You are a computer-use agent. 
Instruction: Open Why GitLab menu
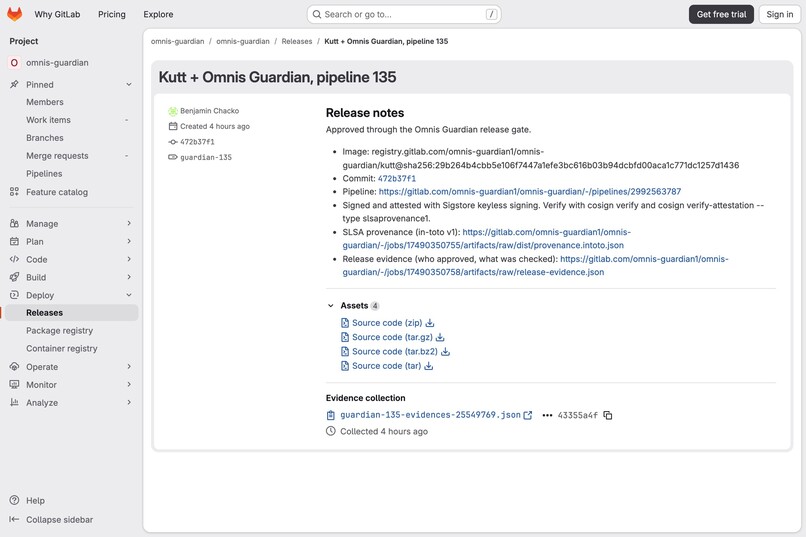click(57, 14)
